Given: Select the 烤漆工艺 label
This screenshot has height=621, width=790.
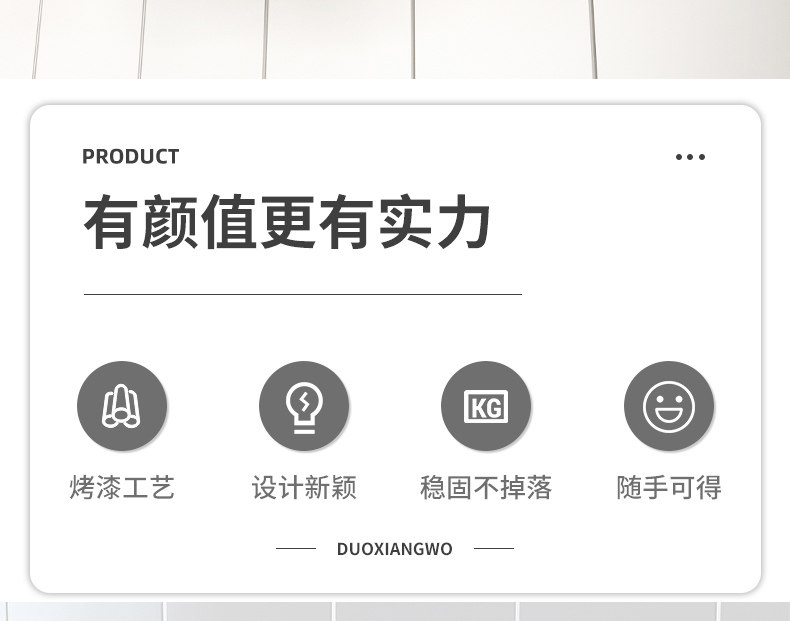Looking at the screenshot, I should [x=122, y=488].
